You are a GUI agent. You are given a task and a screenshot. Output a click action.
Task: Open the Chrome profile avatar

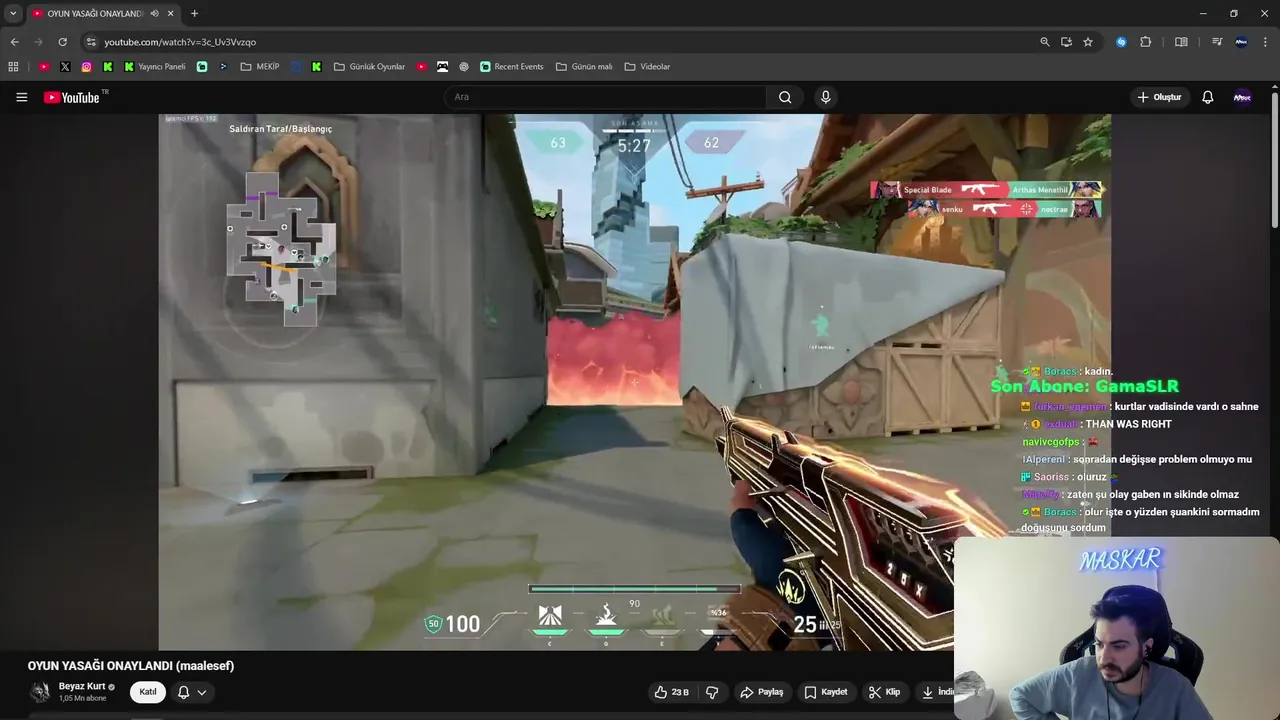pyautogui.click(x=1241, y=42)
